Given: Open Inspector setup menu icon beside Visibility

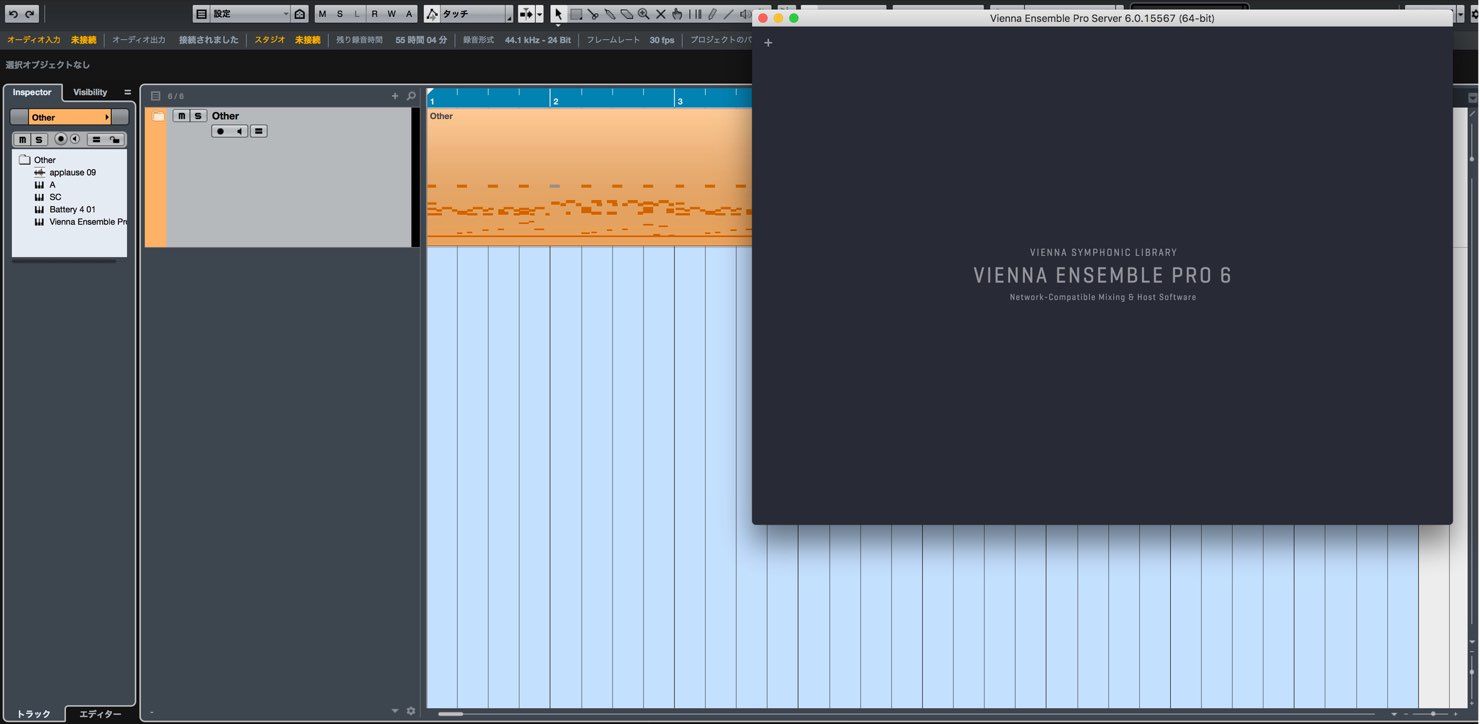Looking at the screenshot, I should tap(127, 92).
